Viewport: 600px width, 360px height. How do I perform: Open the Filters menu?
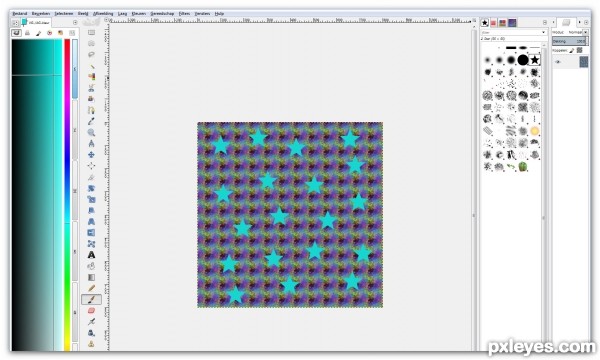[184, 13]
